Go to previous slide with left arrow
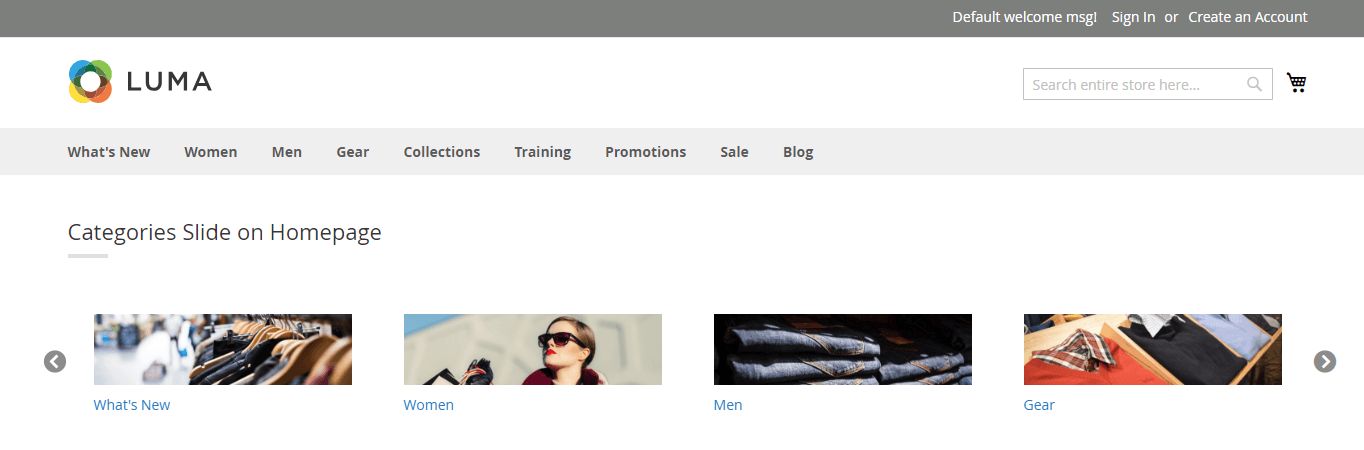Image resolution: width=1364 pixels, height=450 pixels. 55,361
